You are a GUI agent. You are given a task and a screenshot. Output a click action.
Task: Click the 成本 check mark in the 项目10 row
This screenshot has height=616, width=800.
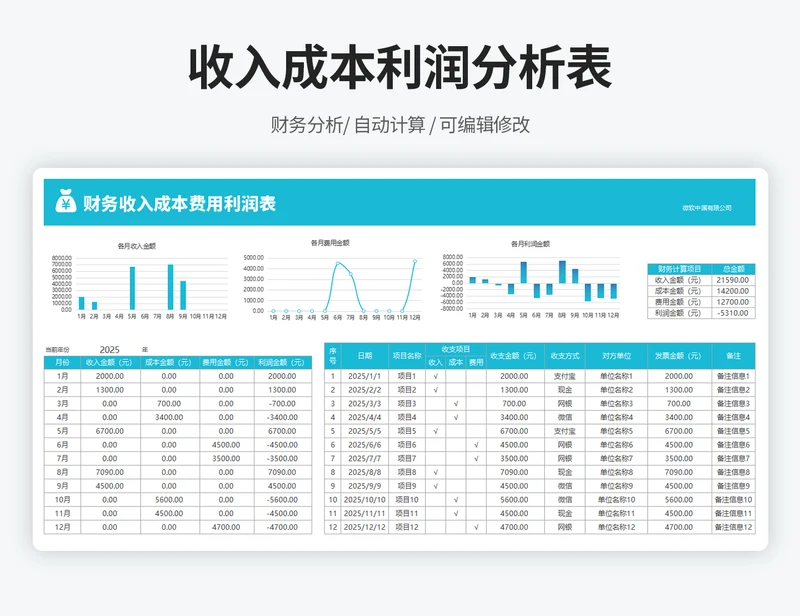456,500
